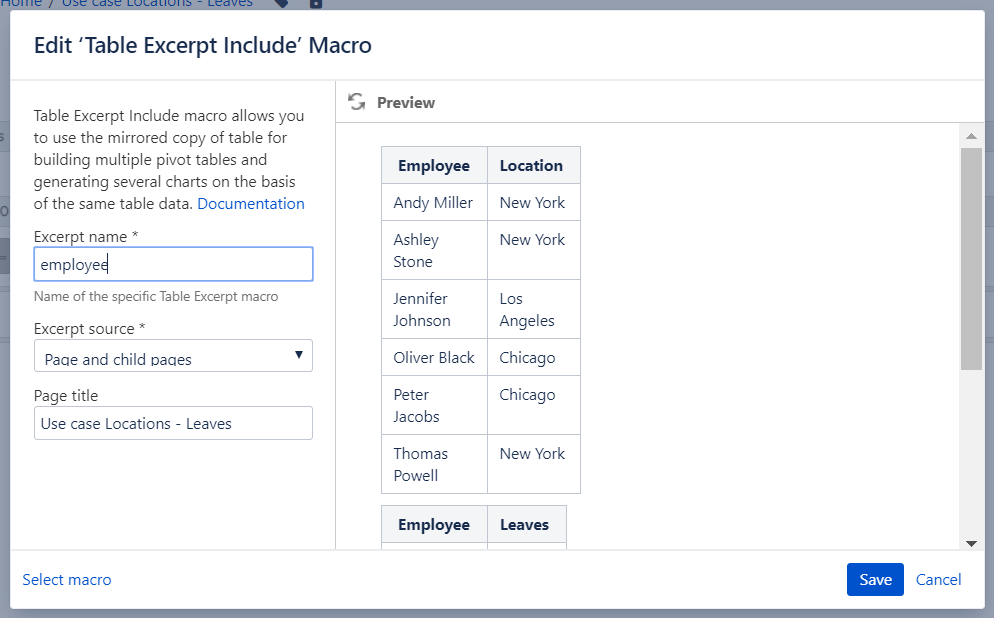Screen dimensions: 994x618
Task: Click the preview scrollbar up arrow
Action: (x=970, y=135)
